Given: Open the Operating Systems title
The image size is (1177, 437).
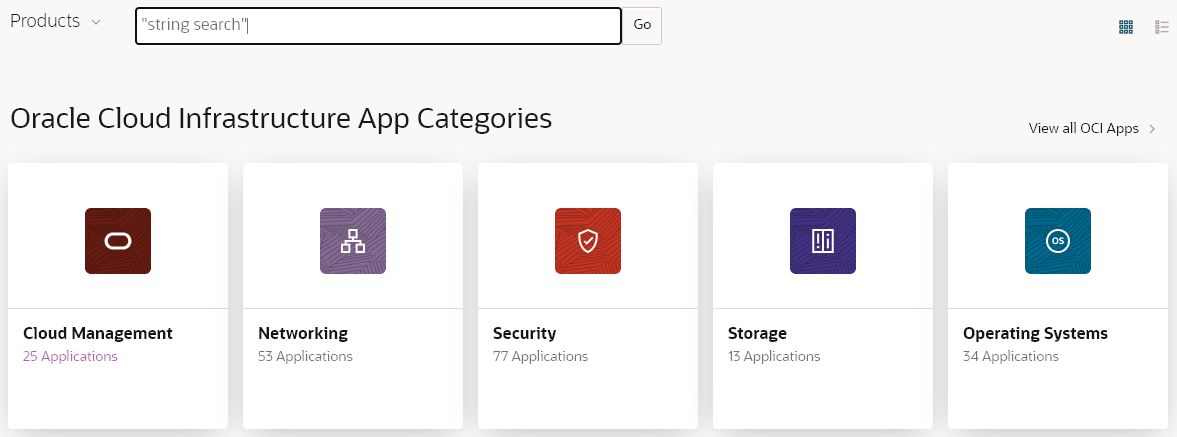Looking at the screenshot, I should point(1035,333).
